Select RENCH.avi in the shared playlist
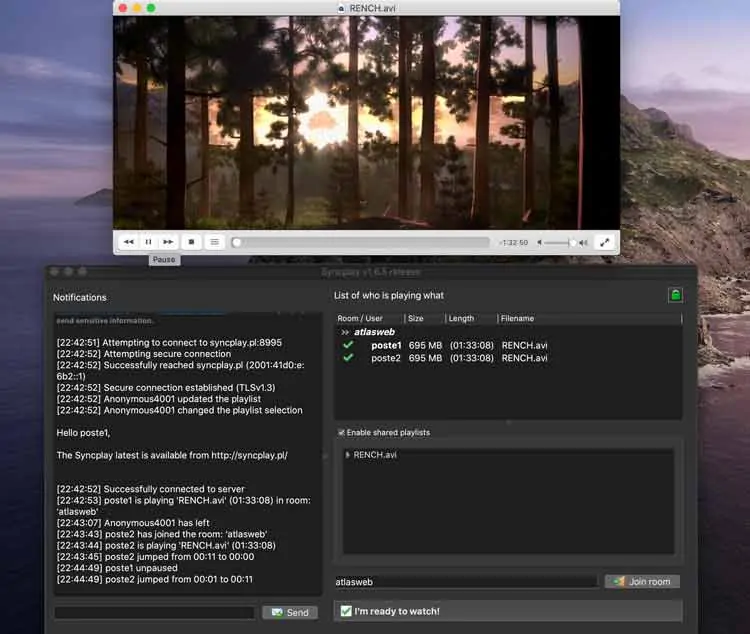The height and width of the screenshot is (634, 750). (375, 455)
